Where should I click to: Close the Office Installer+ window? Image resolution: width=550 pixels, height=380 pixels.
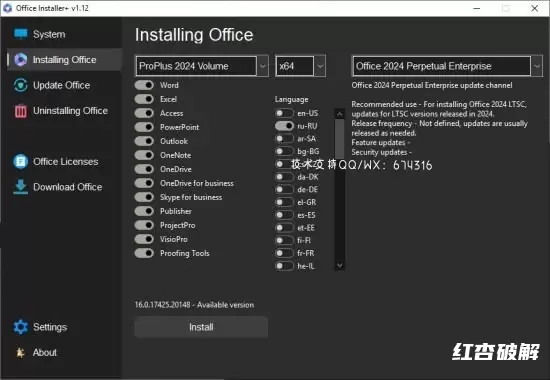click(x=535, y=8)
